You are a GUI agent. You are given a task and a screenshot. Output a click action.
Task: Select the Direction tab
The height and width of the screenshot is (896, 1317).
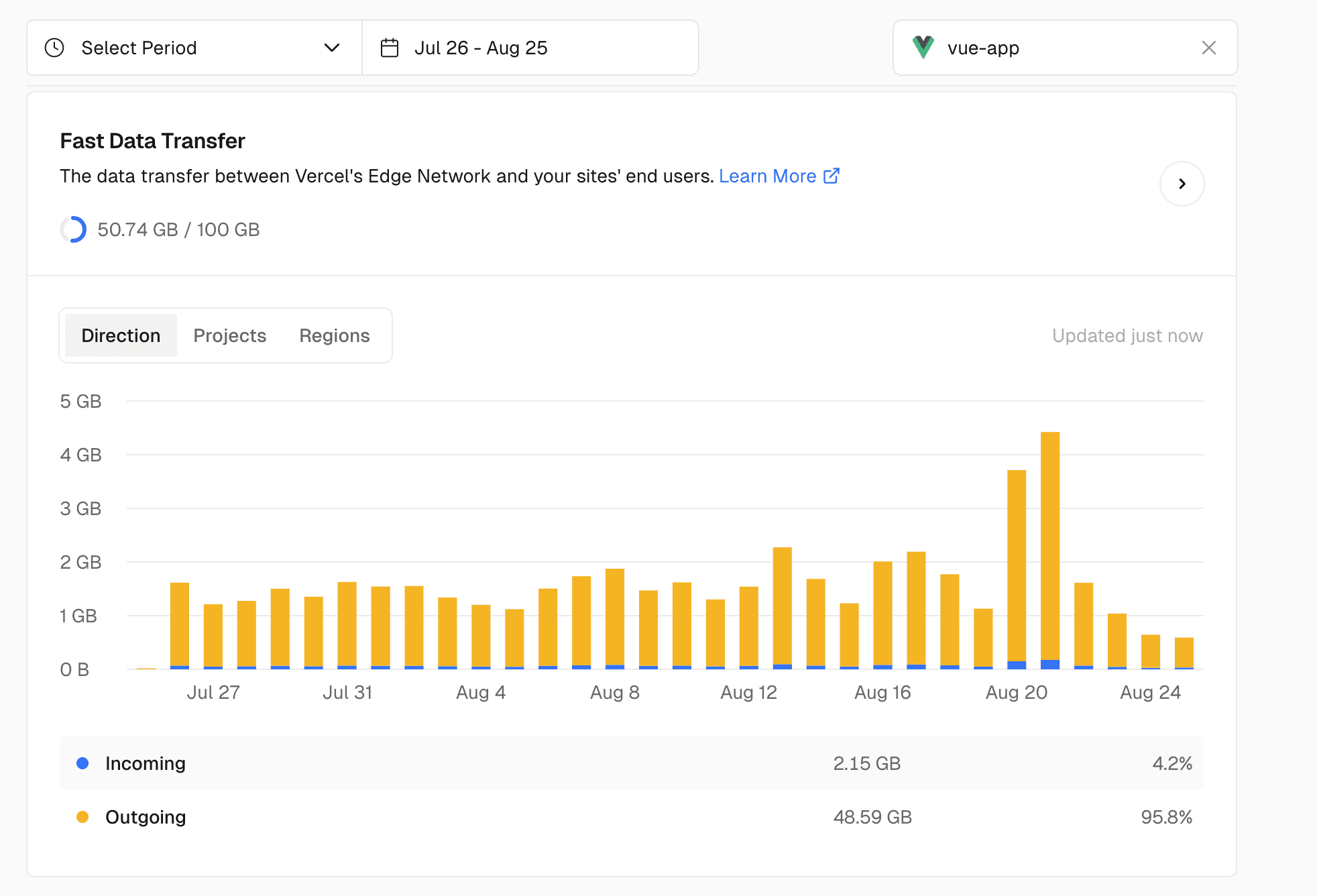pos(121,335)
